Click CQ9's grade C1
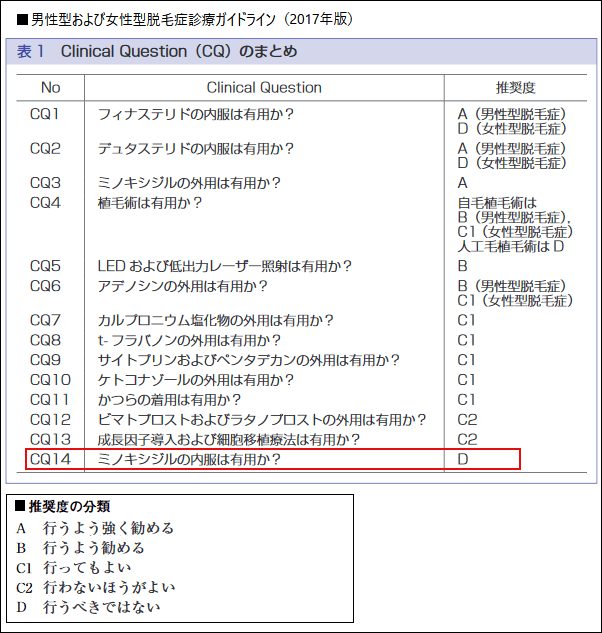Screen dimensions: 602x633 [x=466, y=360]
